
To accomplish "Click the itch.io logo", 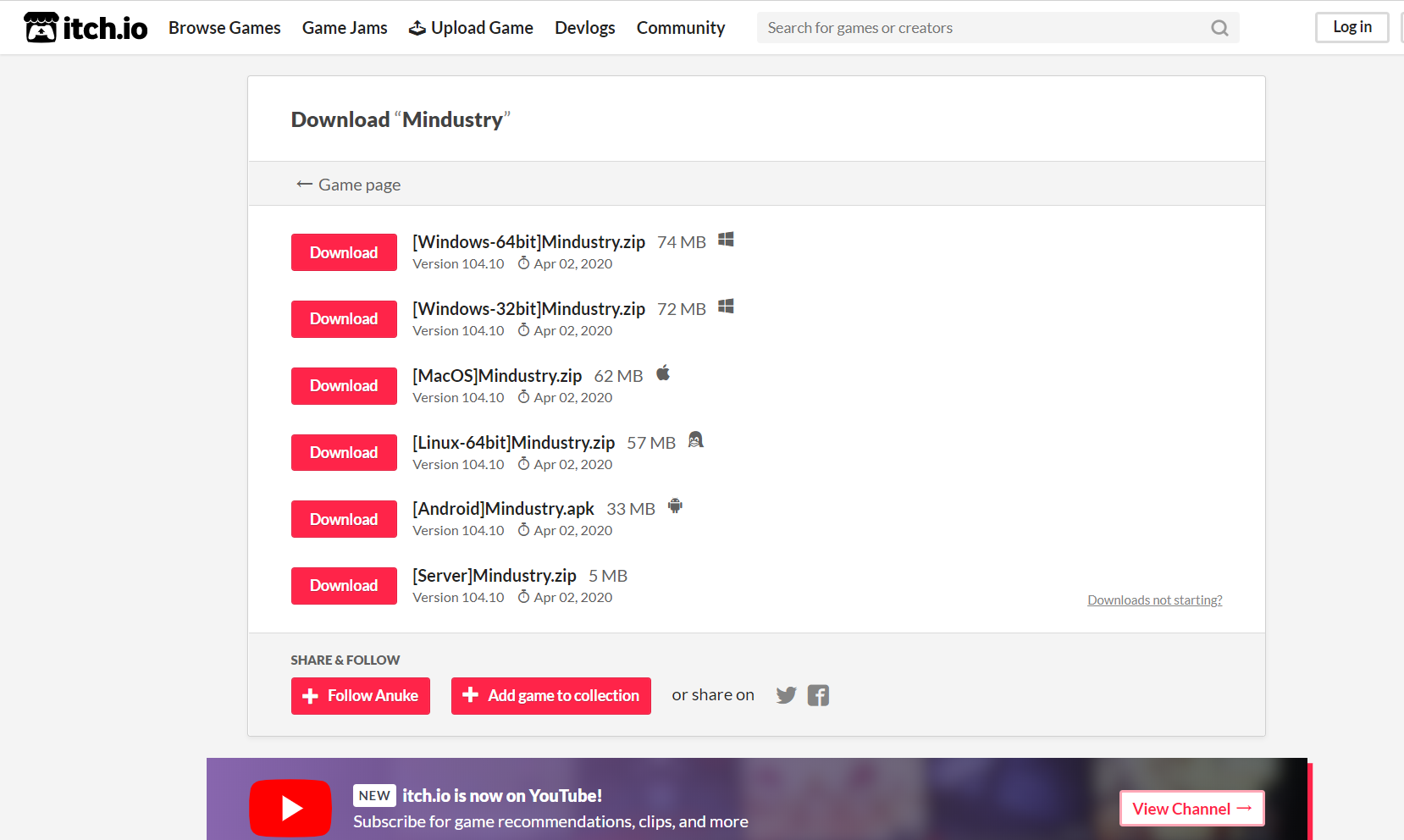I will [86, 28].
